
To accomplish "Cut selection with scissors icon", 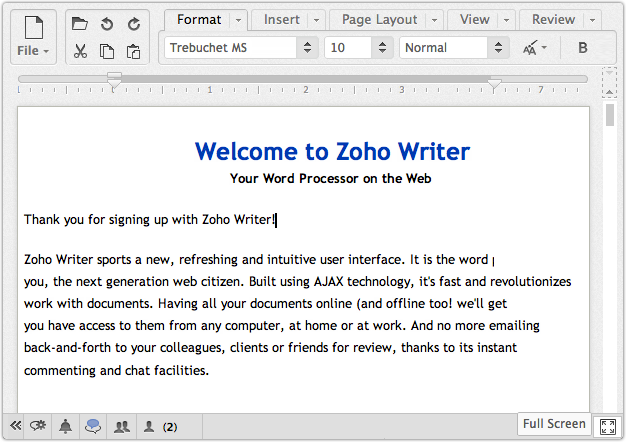I will (x=80, y=51).
